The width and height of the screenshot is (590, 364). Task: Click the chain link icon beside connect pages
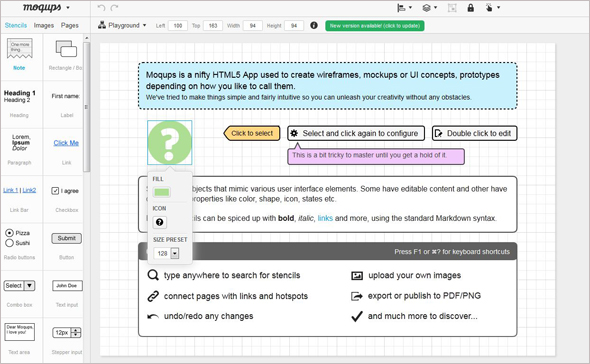click(153, 296)
